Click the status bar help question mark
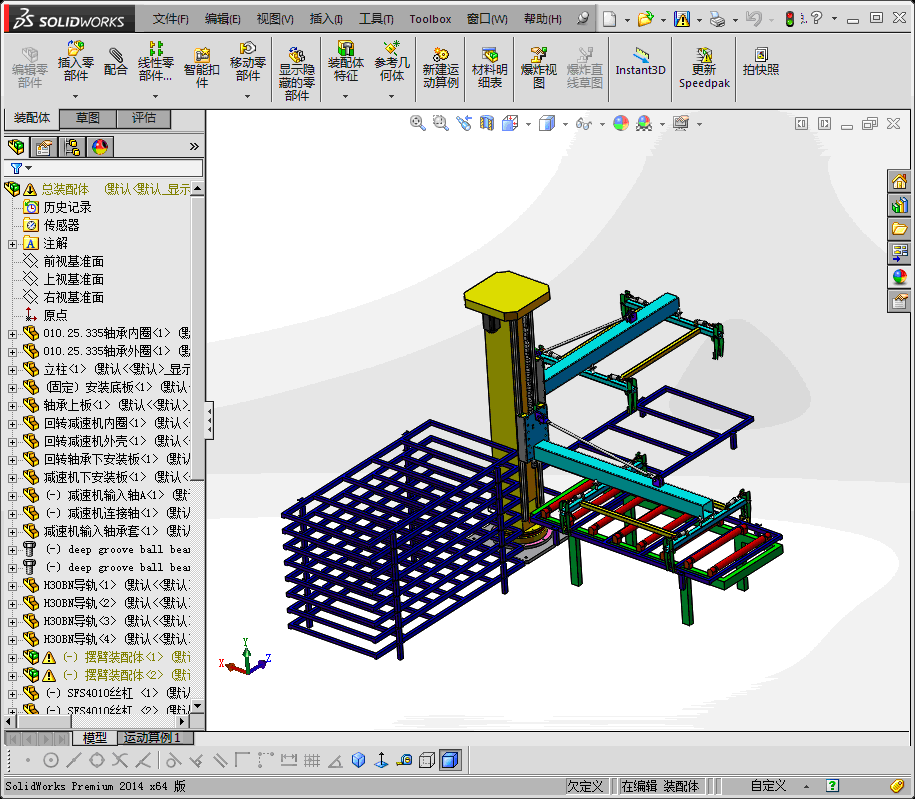Viewport: 915px width, 799px height. tap(833, 786)
